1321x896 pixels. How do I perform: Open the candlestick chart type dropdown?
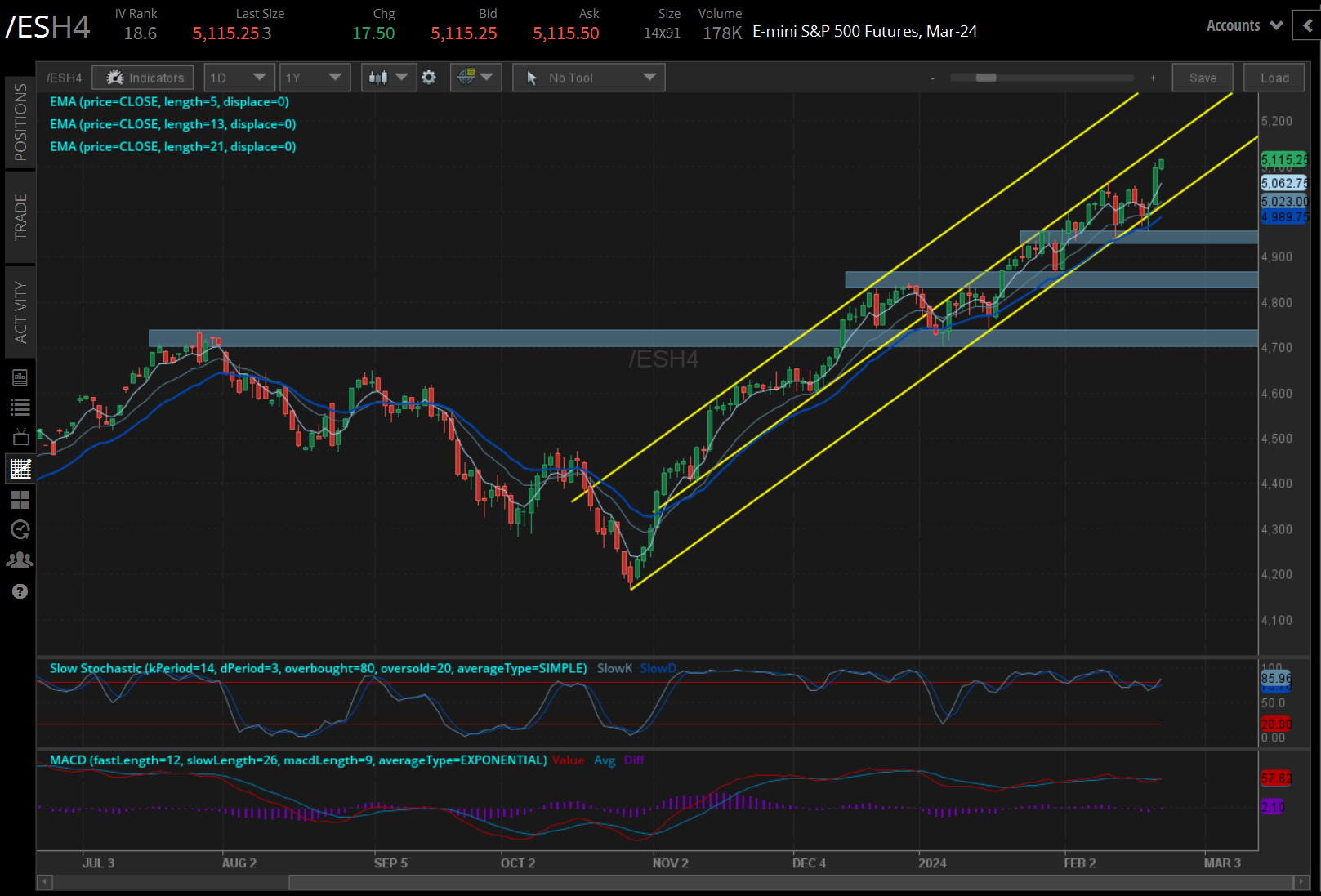tap(388, 77)
